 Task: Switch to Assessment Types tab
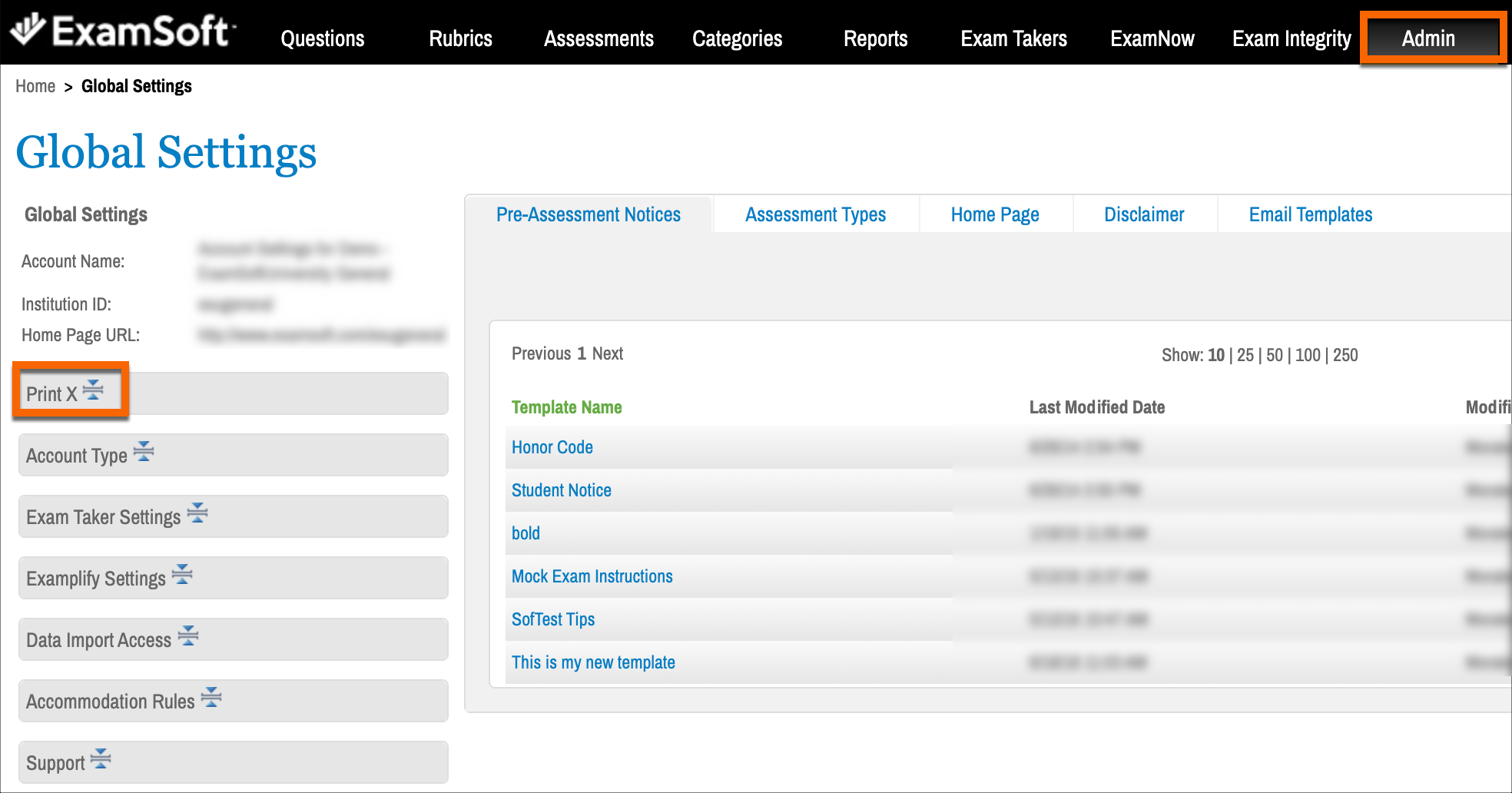point(815,214)
